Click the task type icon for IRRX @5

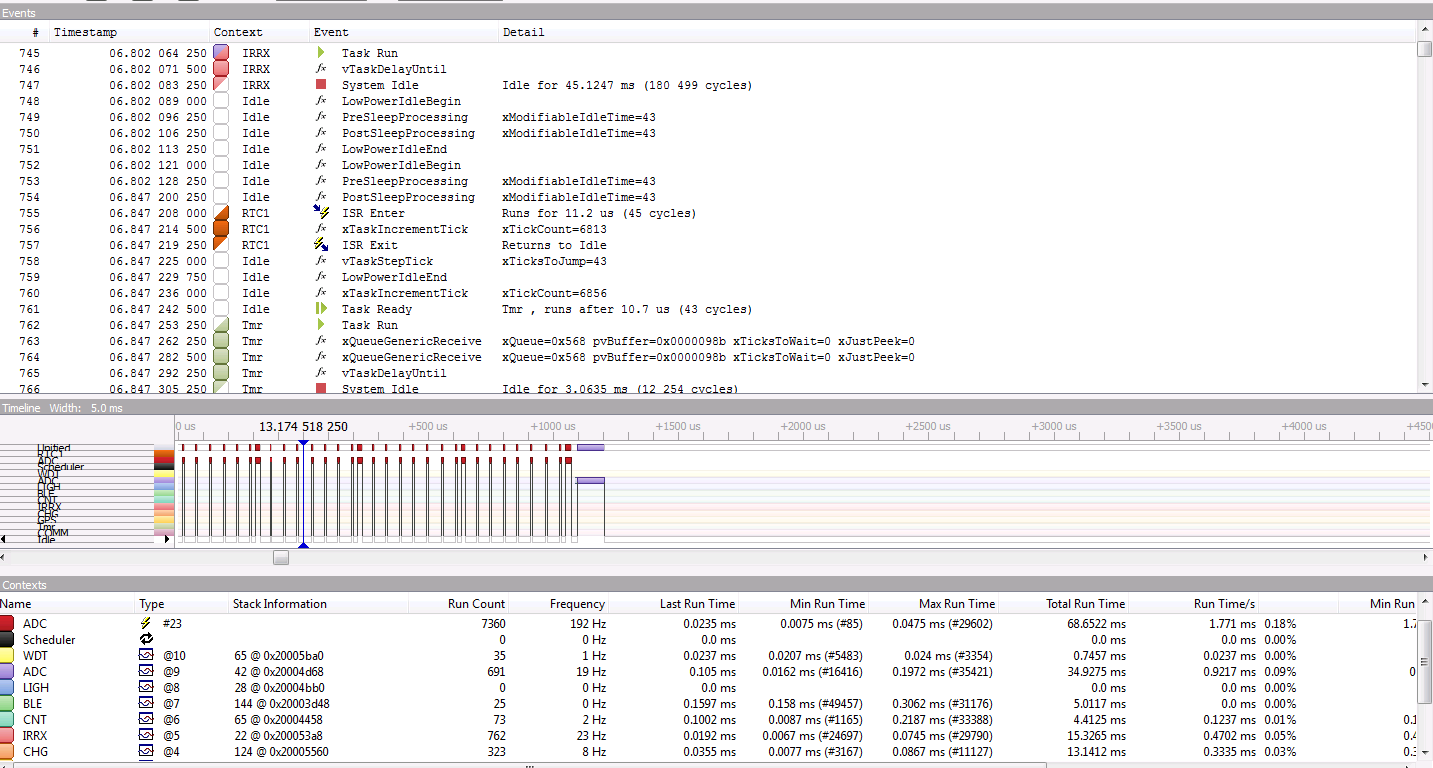click(146, 735)
